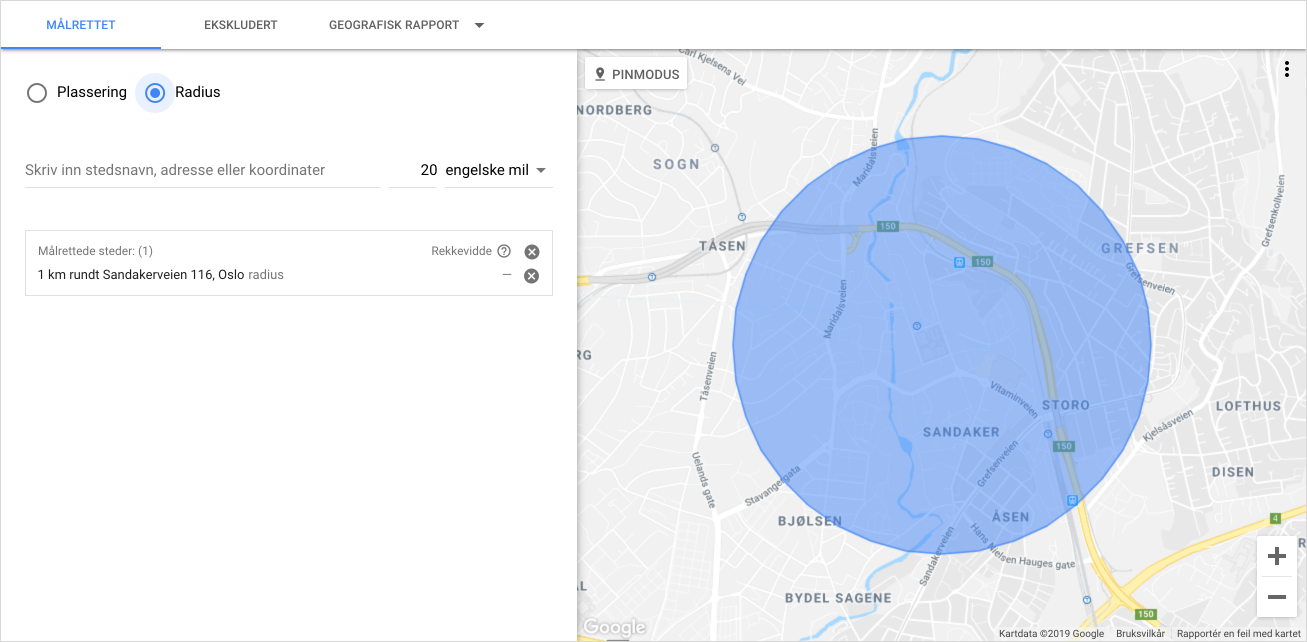
Task: Remove all targeted locations via header X
Action: [532, 252]
